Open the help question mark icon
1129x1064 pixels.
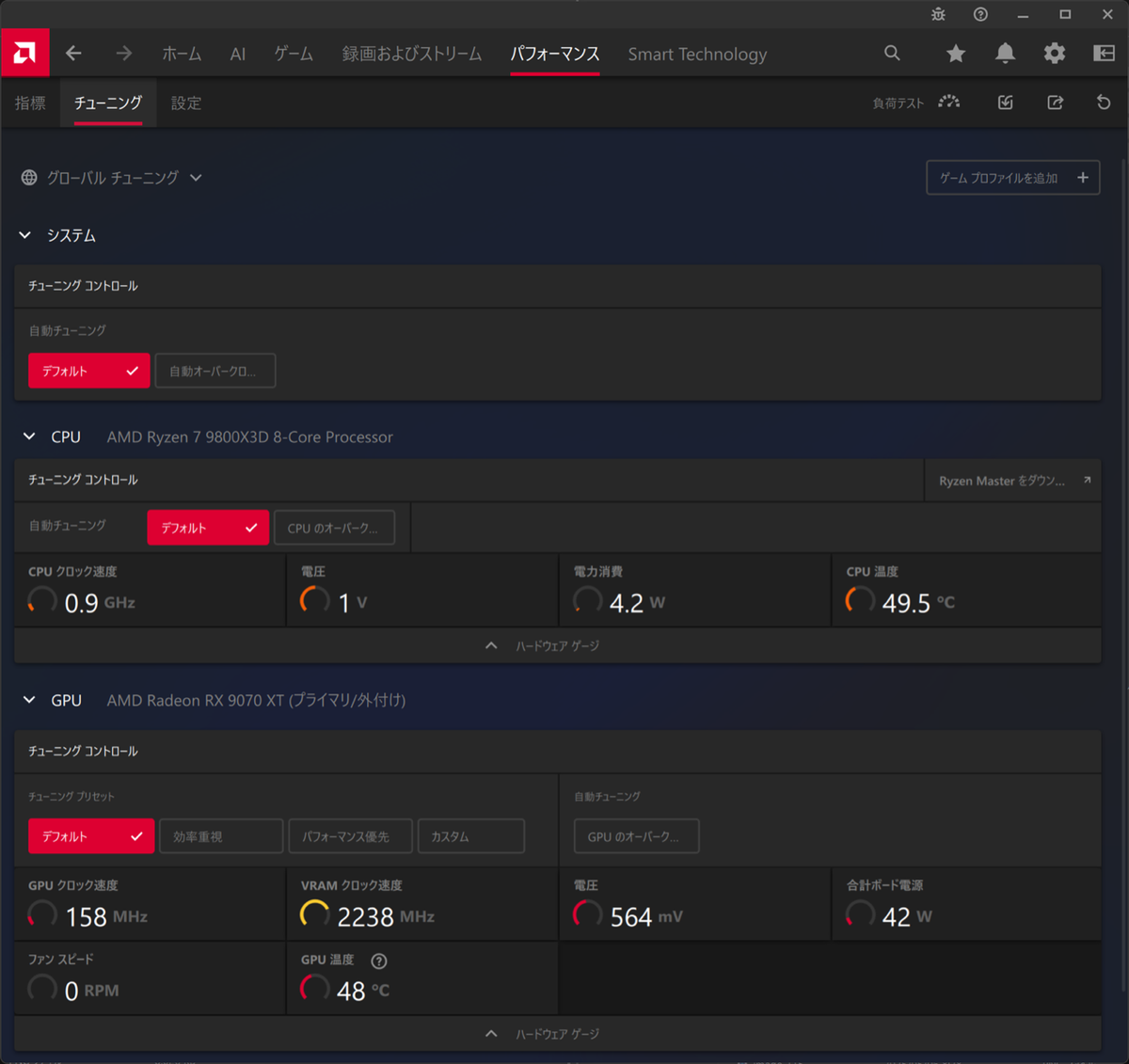coord(980,14)
